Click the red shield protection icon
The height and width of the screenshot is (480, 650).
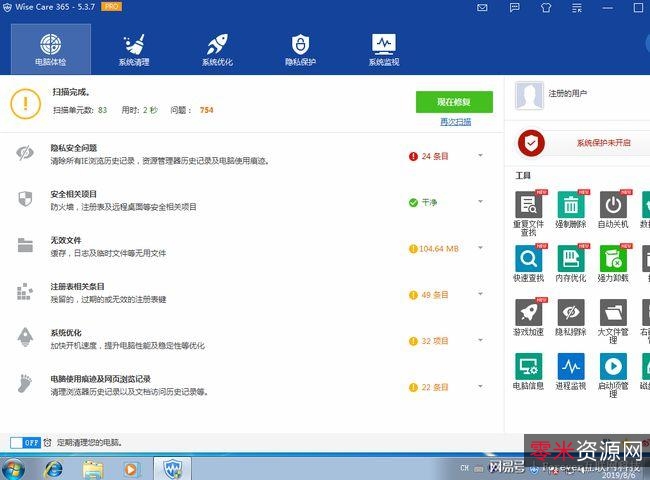[x=531, y=143]
